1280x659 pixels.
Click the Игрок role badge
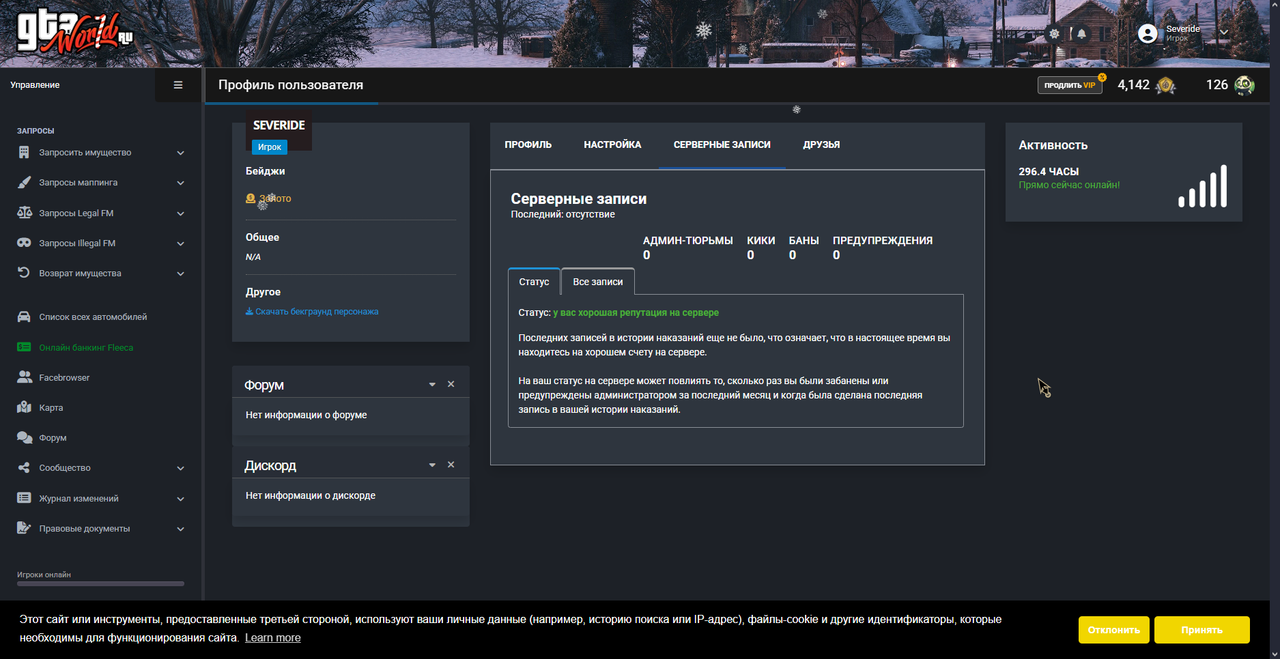269,146
